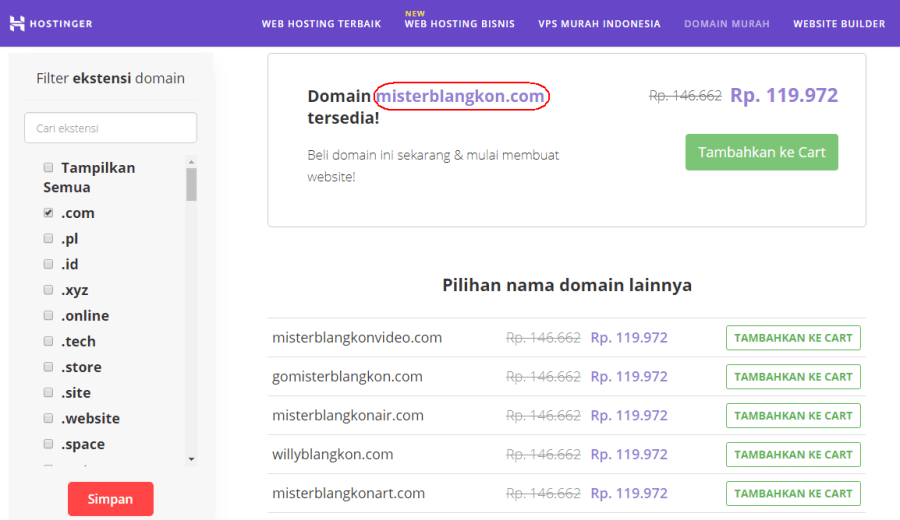The image size is (900, 520).
Task: Tick the .id extension checkbox
Action: 48,264
